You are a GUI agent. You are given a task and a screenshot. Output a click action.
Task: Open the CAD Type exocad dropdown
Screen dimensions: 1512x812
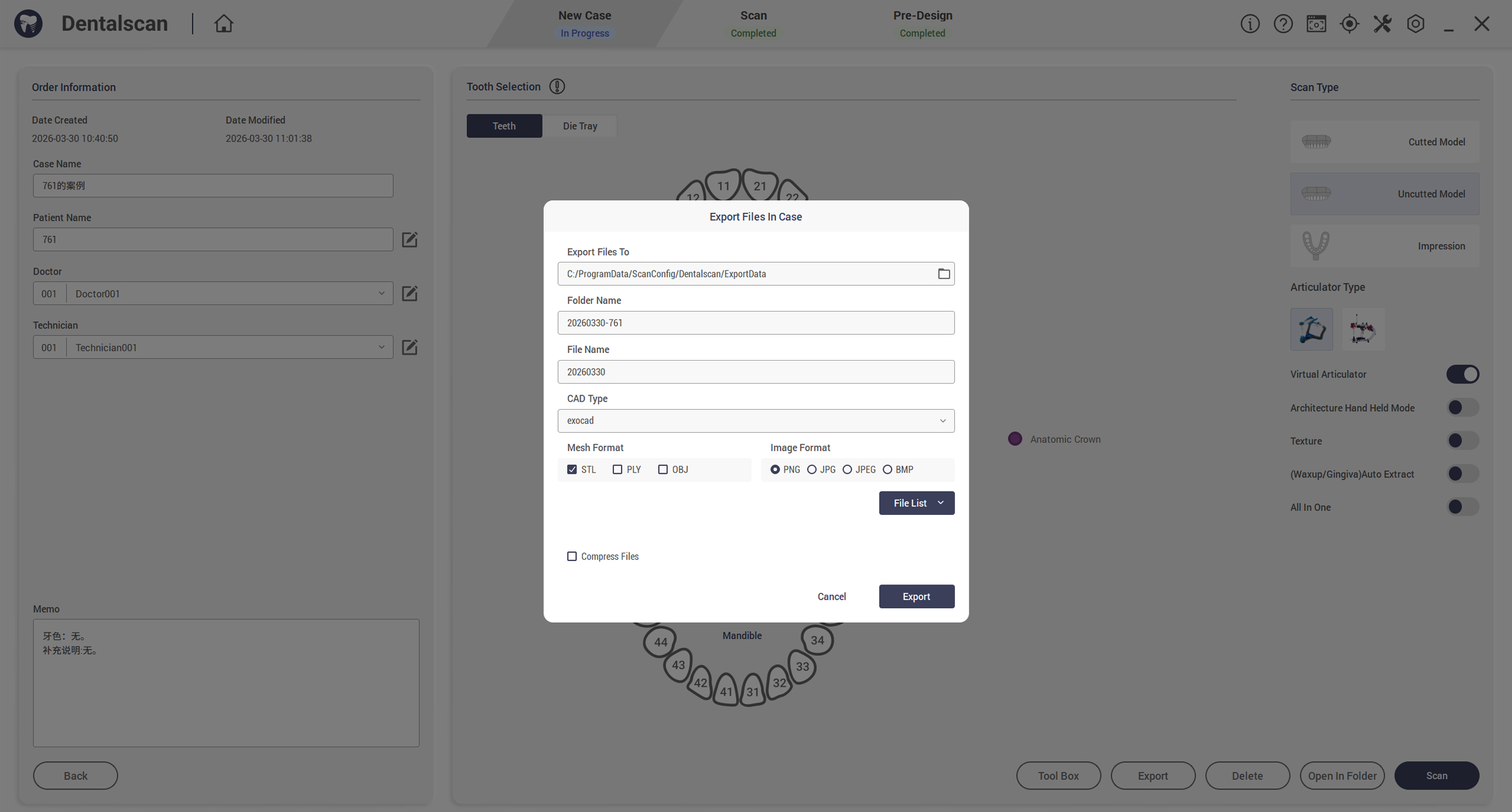[755, 421]
